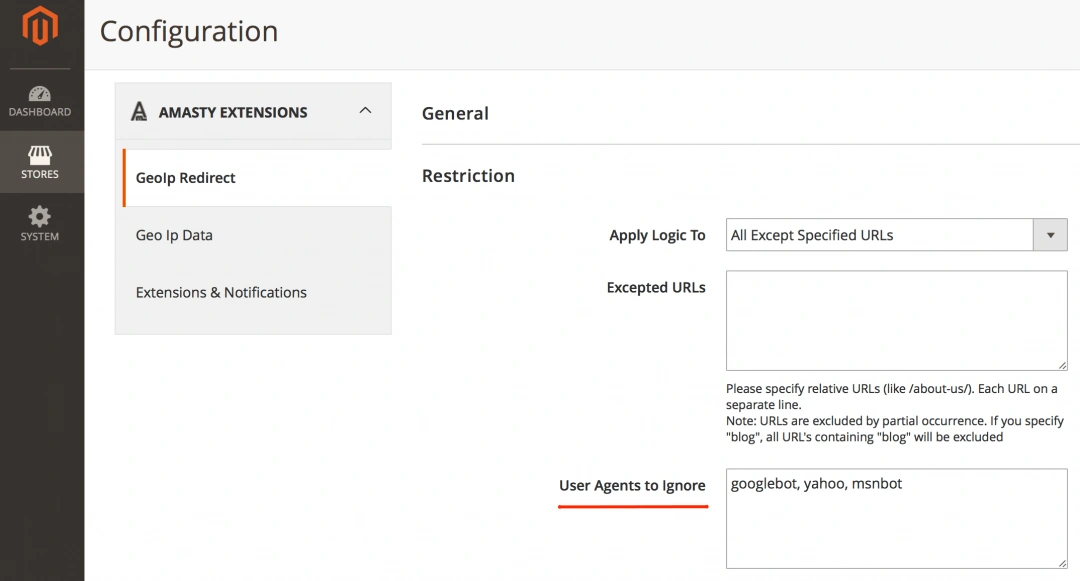Image resolution: width=1080 pixels, height=581 pixels.
Task: Open the Extensions & Notifications tab
Action: 221,292
